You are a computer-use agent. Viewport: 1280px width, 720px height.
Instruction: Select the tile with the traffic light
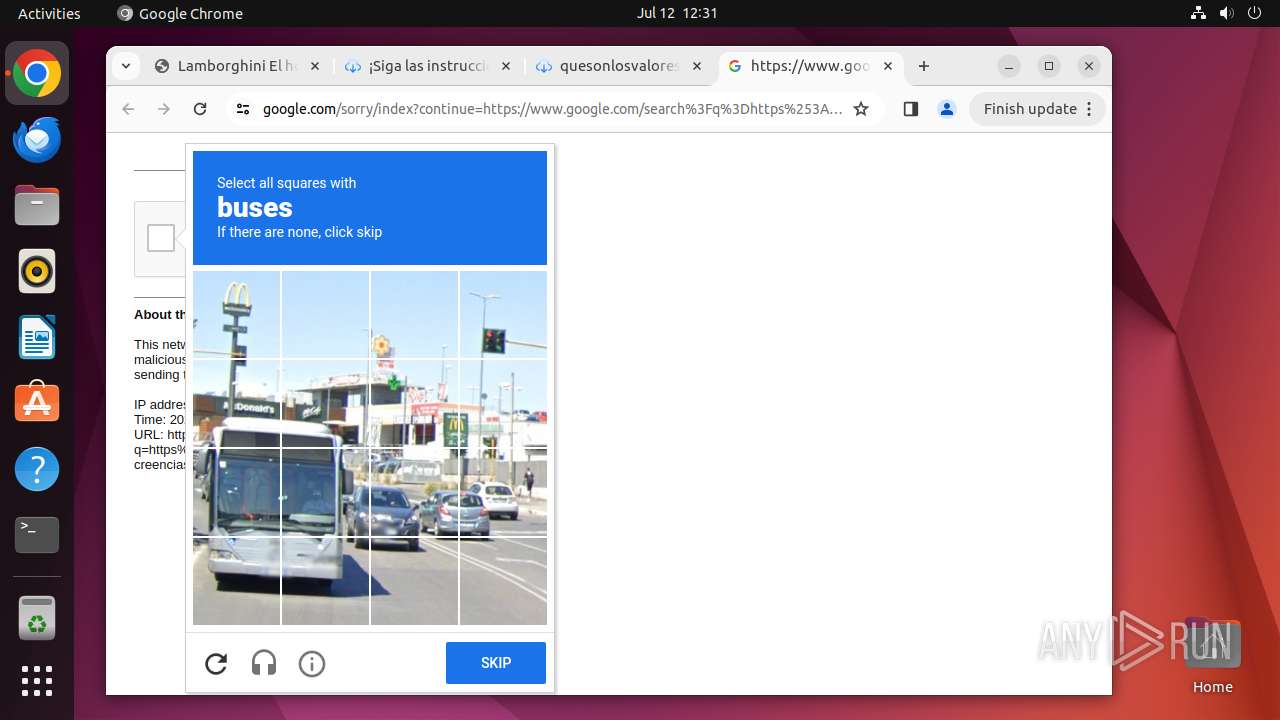(x=503, y=314)
